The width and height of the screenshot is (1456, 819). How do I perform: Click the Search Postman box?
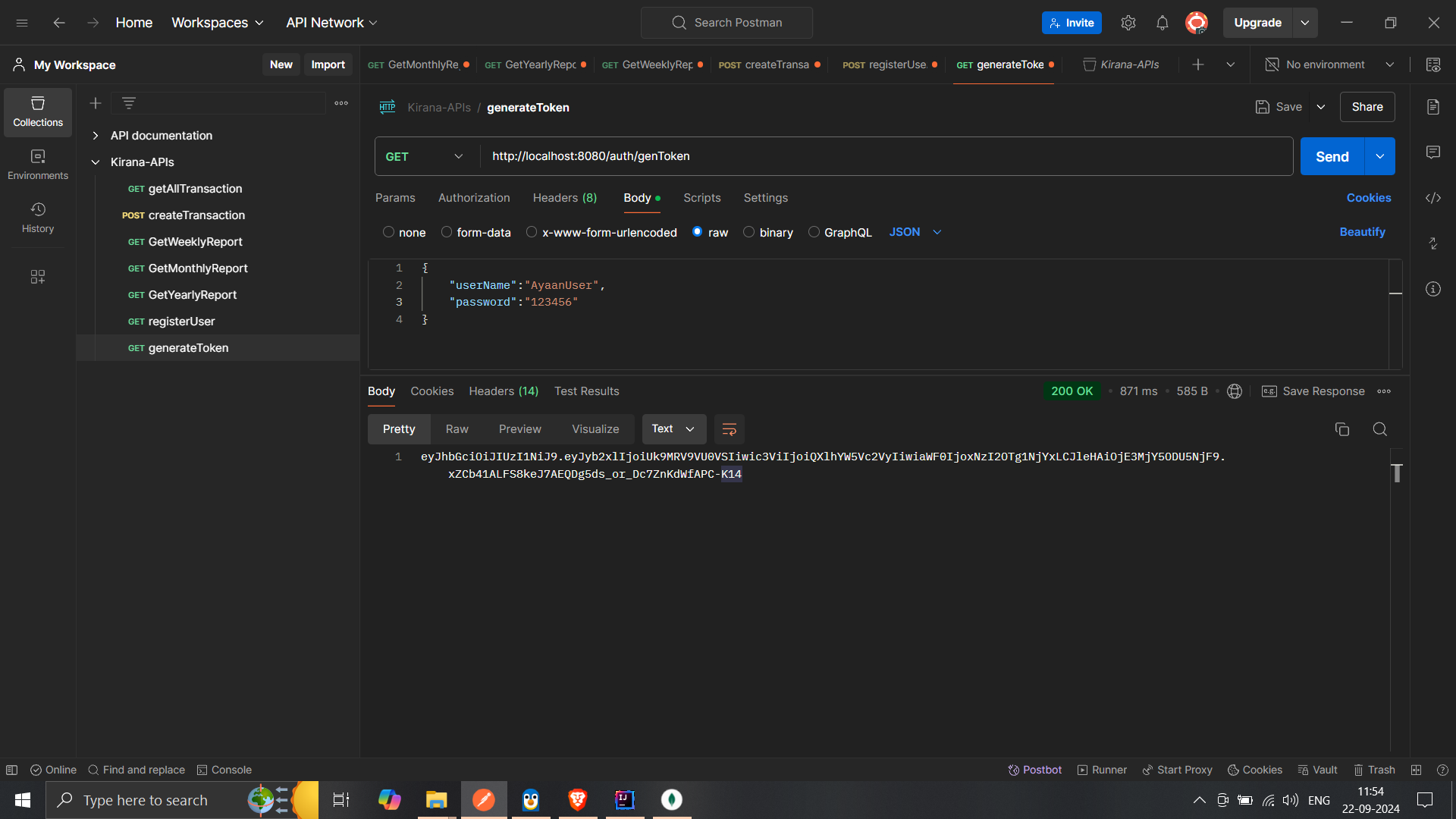pos(726,23)
